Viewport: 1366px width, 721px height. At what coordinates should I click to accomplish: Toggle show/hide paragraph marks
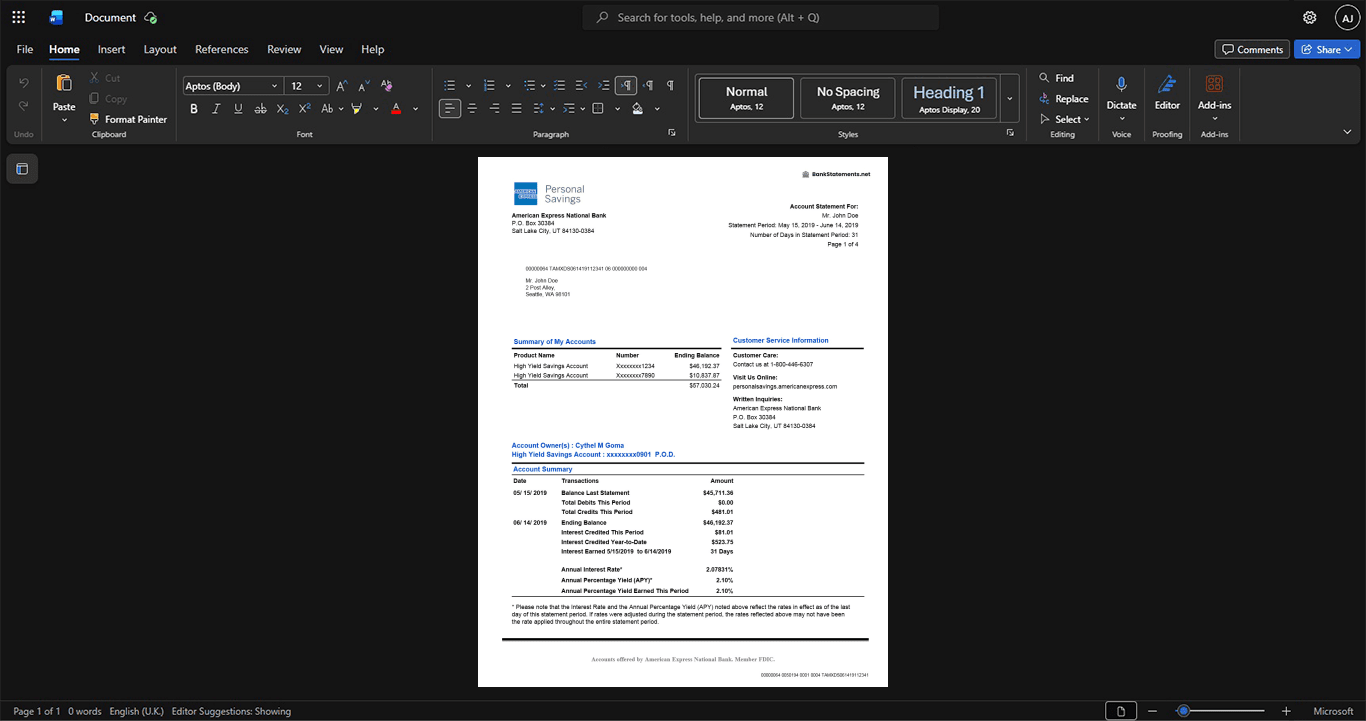click(670, 86)
